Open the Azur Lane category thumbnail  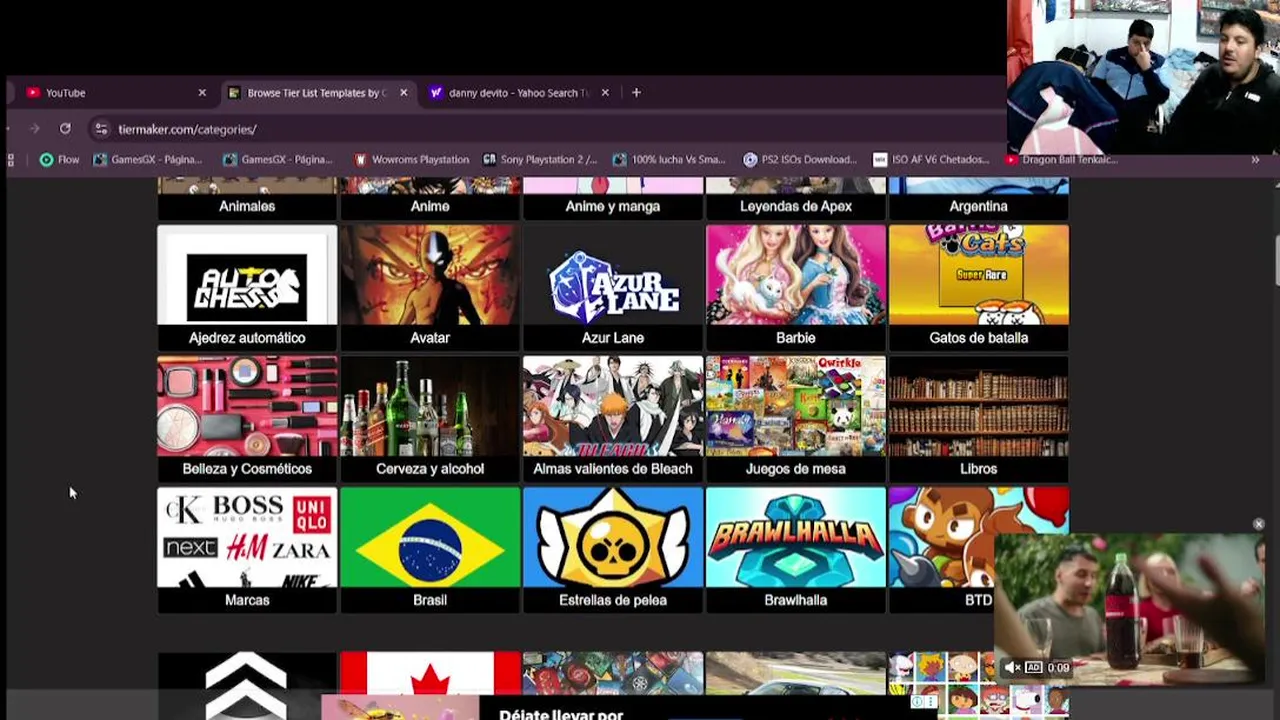(613, 275)
